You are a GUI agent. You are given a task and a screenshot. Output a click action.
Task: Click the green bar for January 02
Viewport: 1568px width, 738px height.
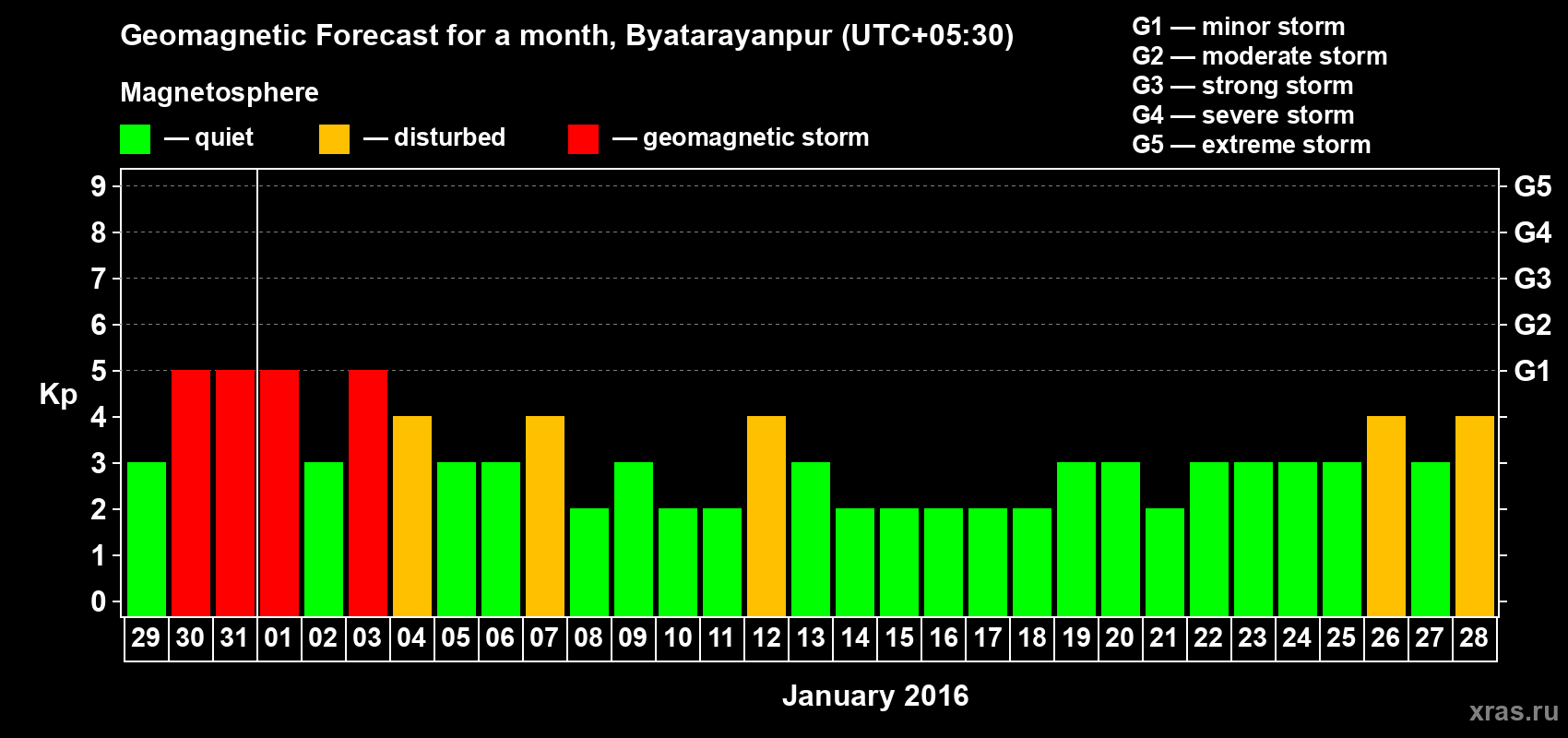click(324, 539)
